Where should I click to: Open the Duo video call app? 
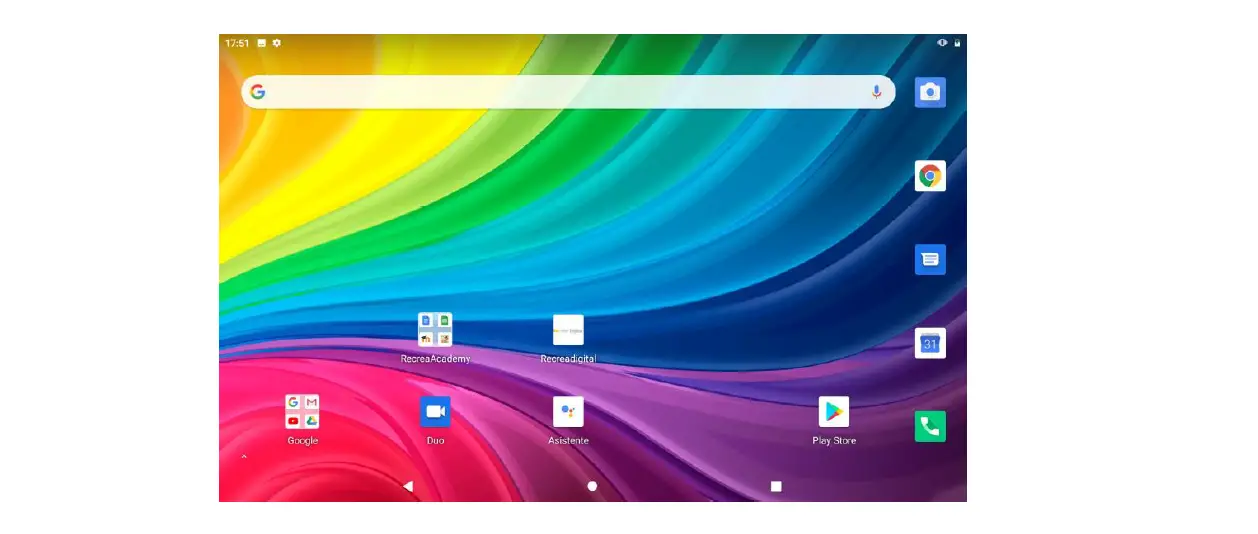pyautogui.click(x=435, y=411)
